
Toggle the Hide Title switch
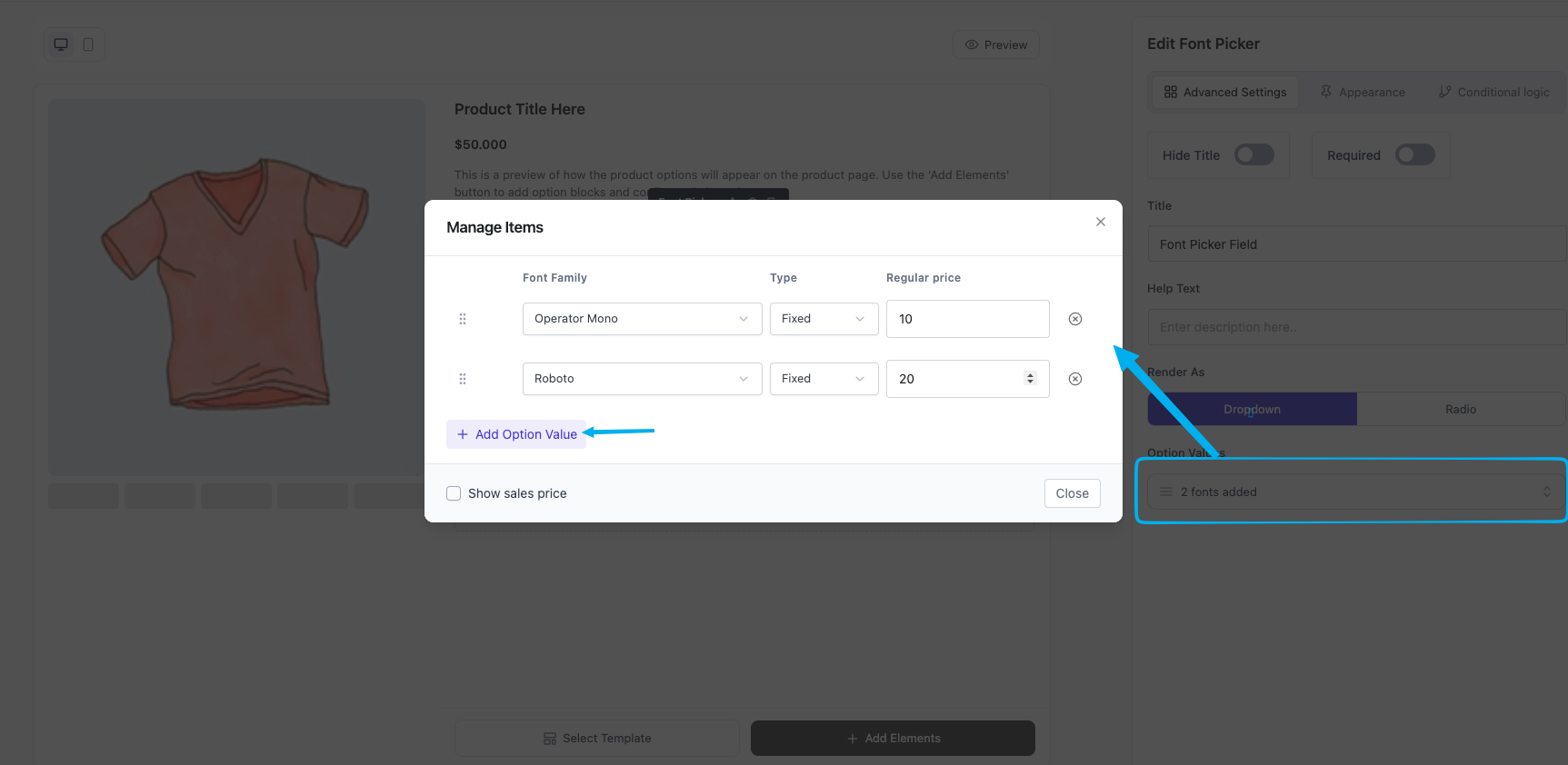point(1254,155)
